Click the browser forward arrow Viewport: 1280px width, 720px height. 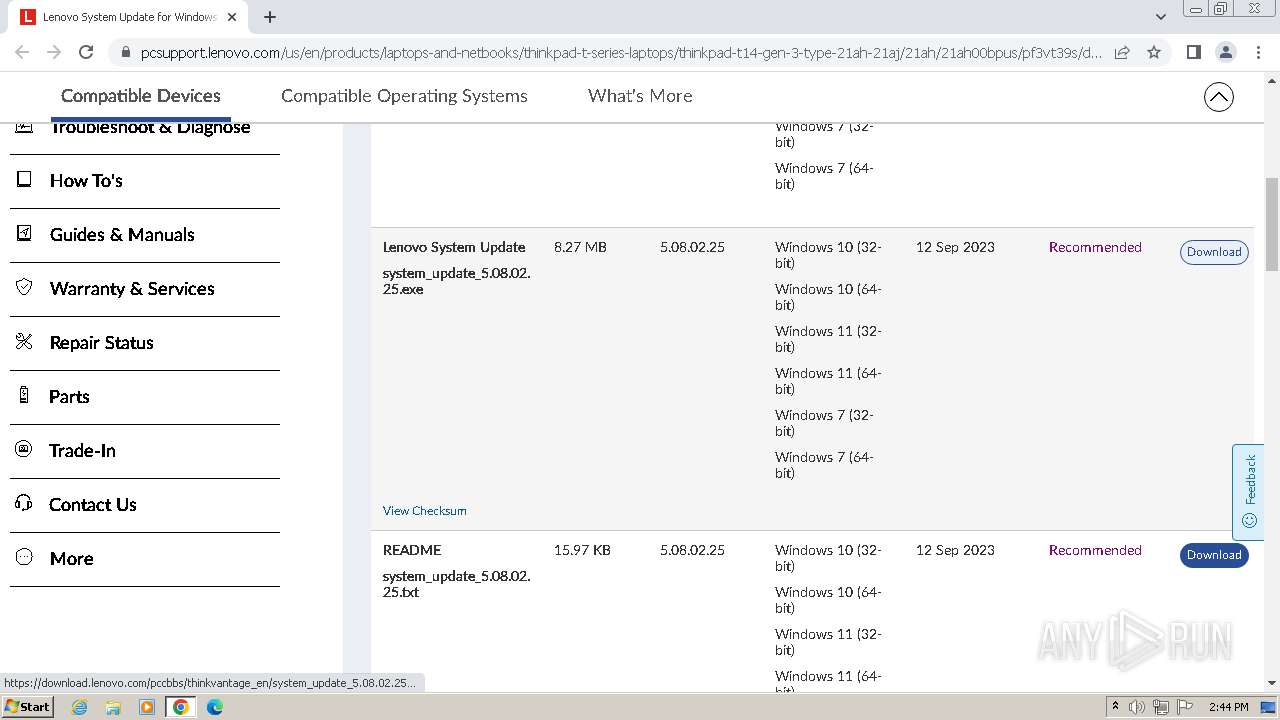(x=54, y=52)
